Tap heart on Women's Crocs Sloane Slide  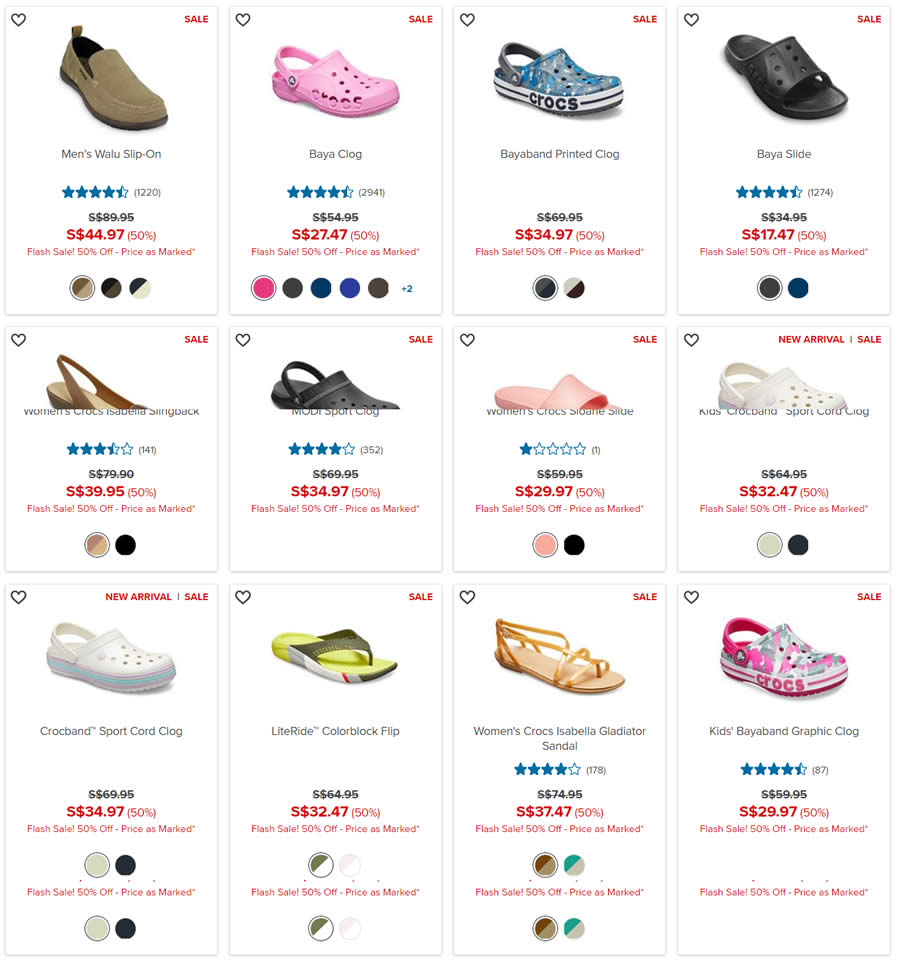[467, 340]
